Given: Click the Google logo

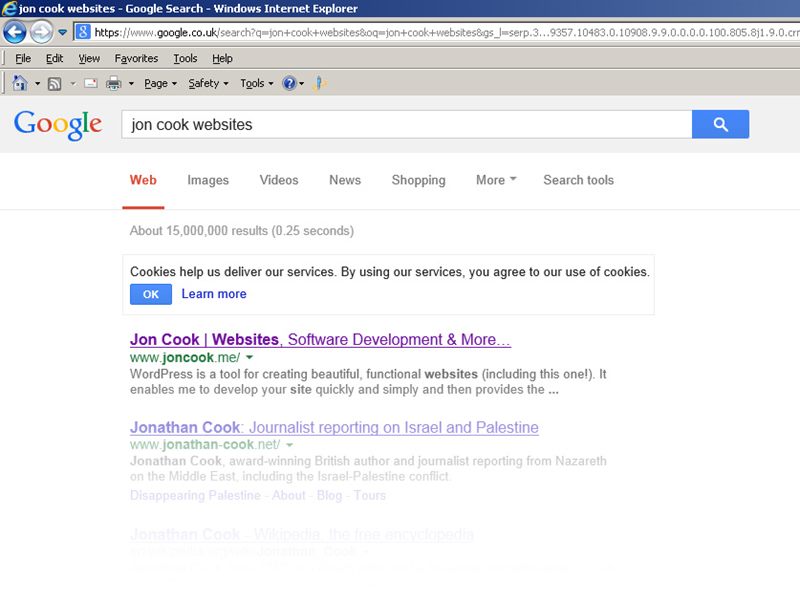Looking at the screenshot, I should coord(58,124).
